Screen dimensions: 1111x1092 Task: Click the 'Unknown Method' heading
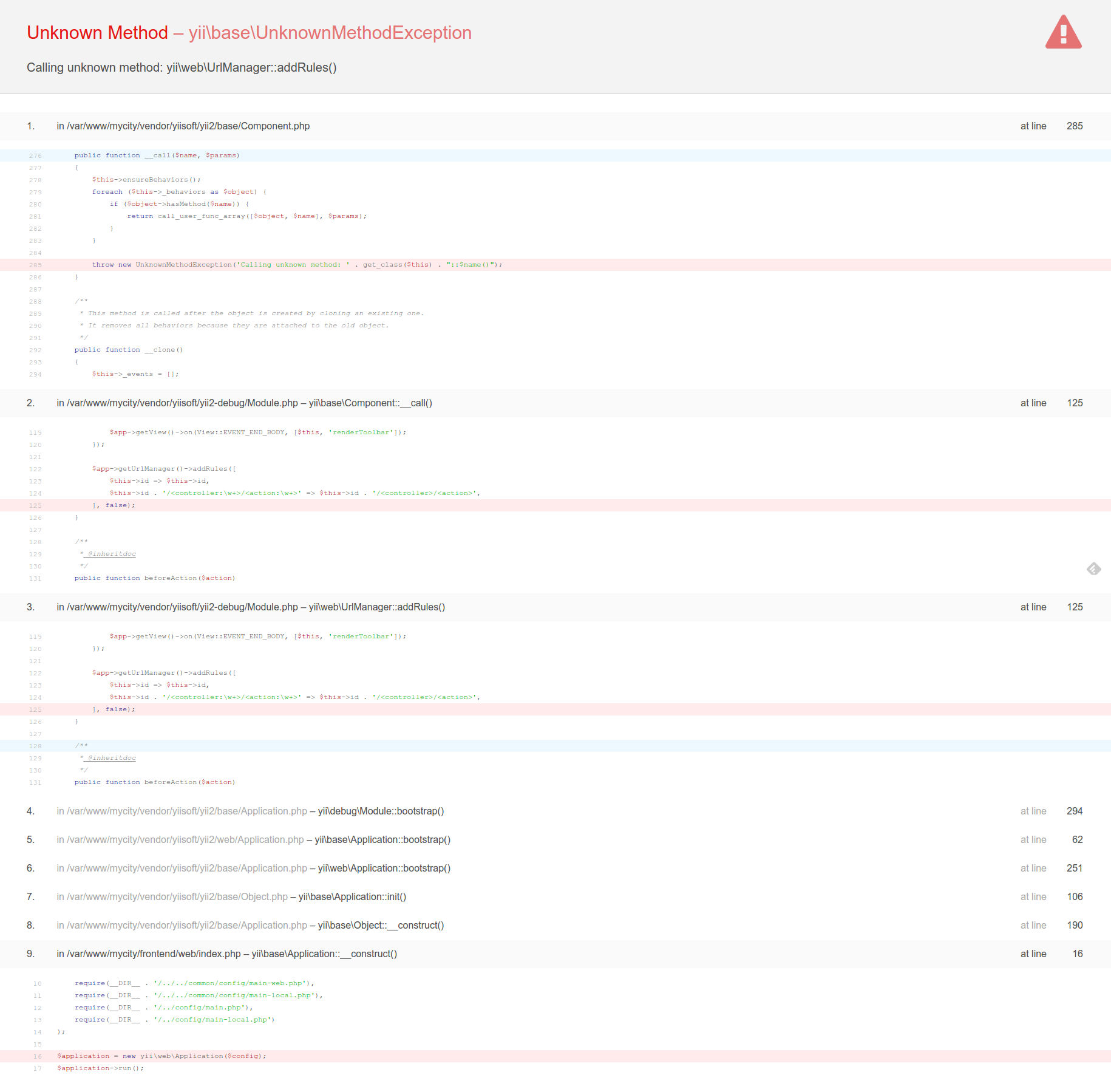pyautogui.click(x=97, y=32)
